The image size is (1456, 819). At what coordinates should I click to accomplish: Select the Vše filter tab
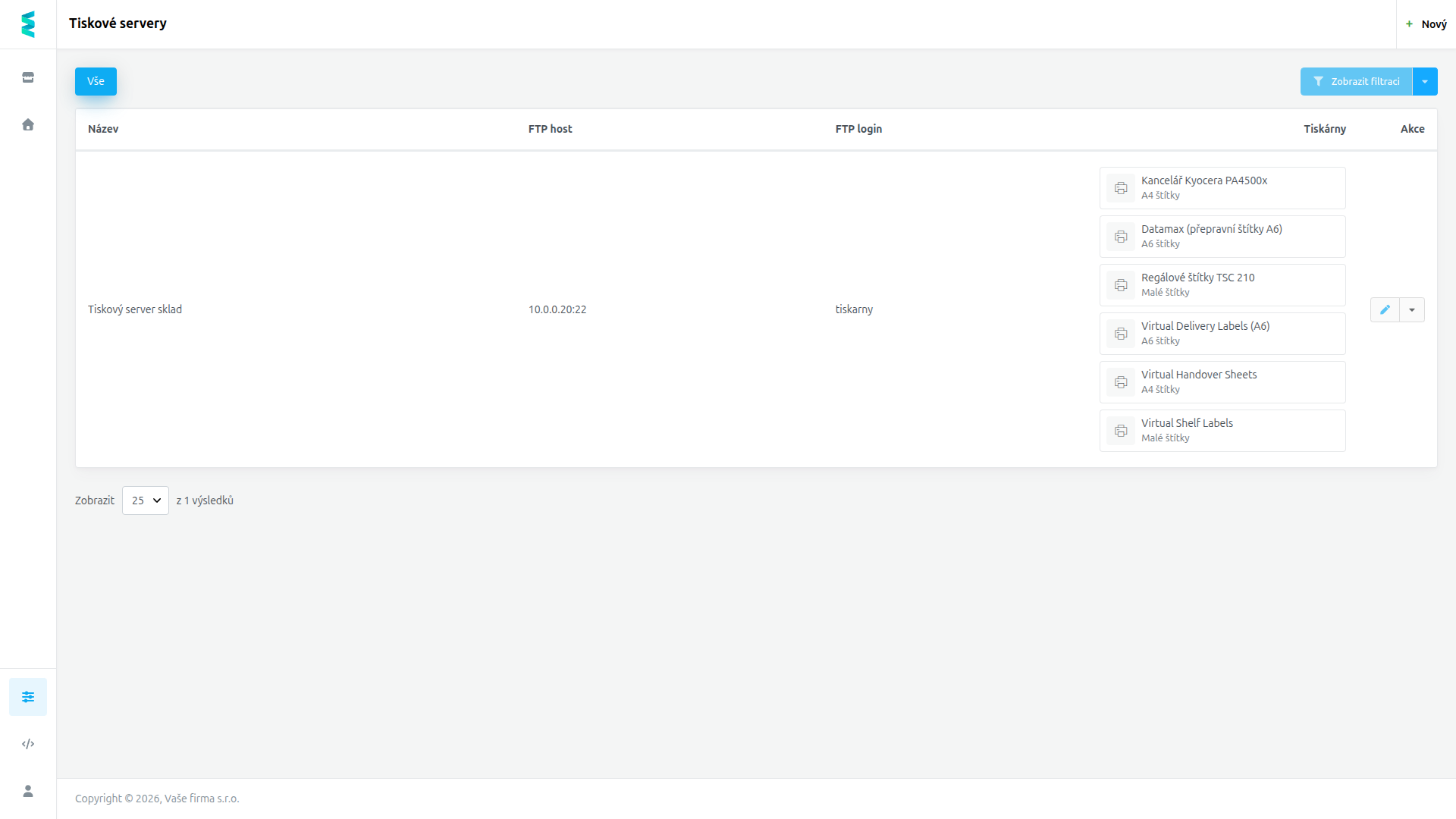(x=96, y=81)
